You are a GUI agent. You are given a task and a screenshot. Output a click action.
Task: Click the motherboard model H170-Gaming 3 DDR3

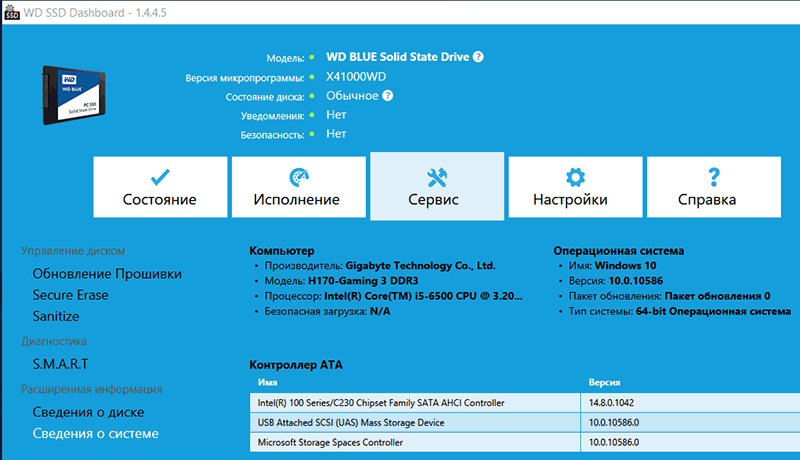pyautogui.click(x=363, y=280)
